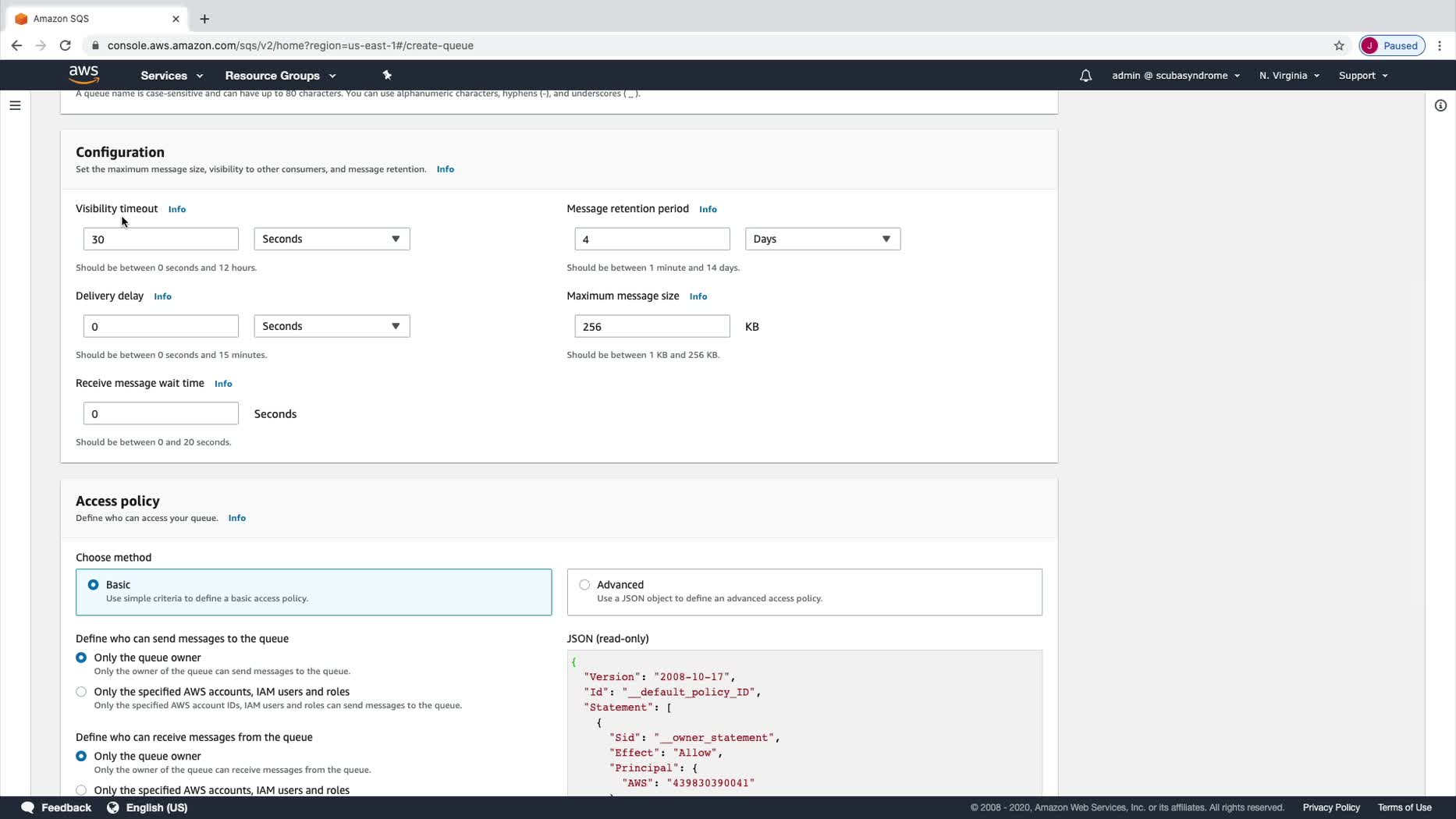Open the side navigation hamburger menu
1456x819 pixels.
[x=15, y=105]
